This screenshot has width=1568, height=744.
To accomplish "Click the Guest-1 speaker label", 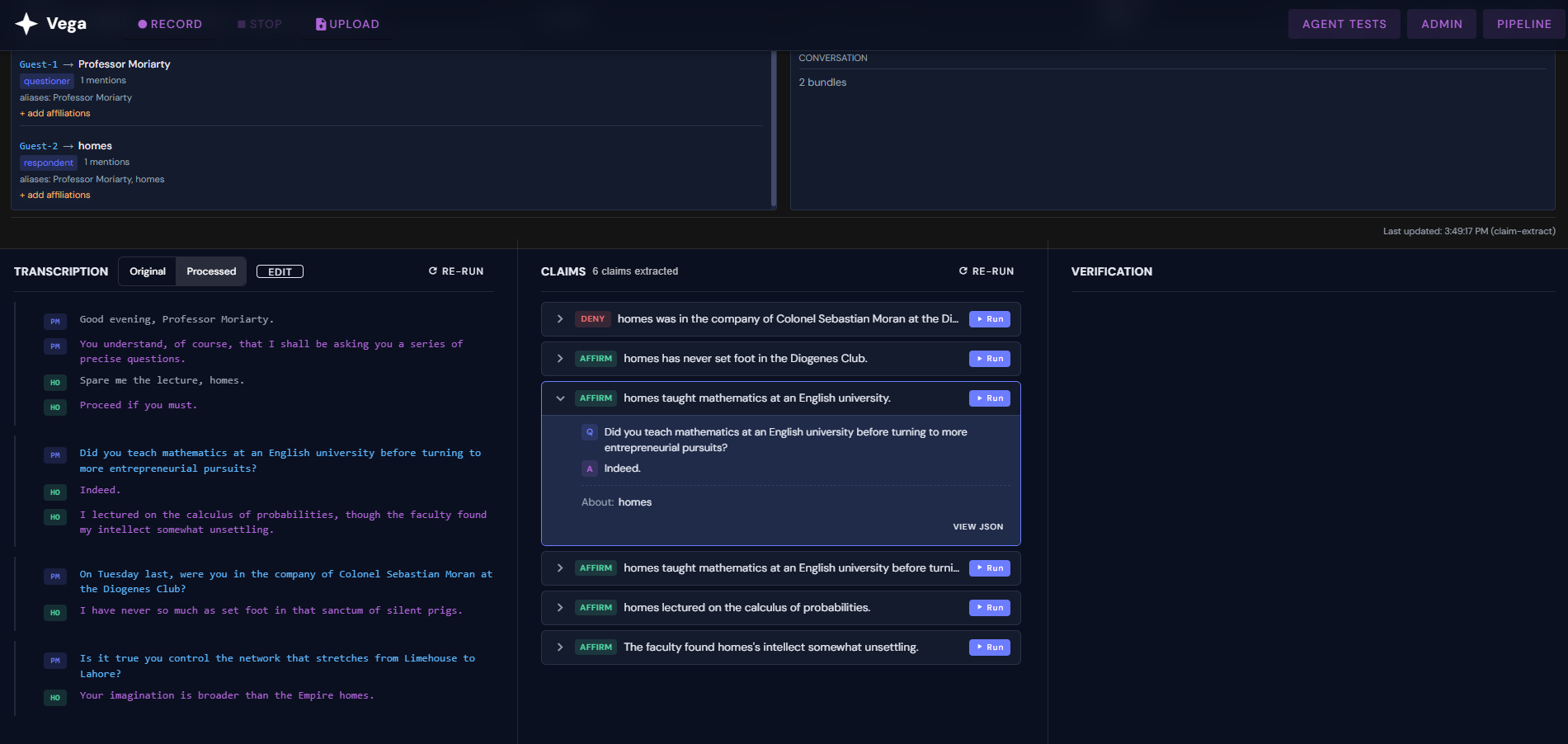I will click(x=39, y=64).
